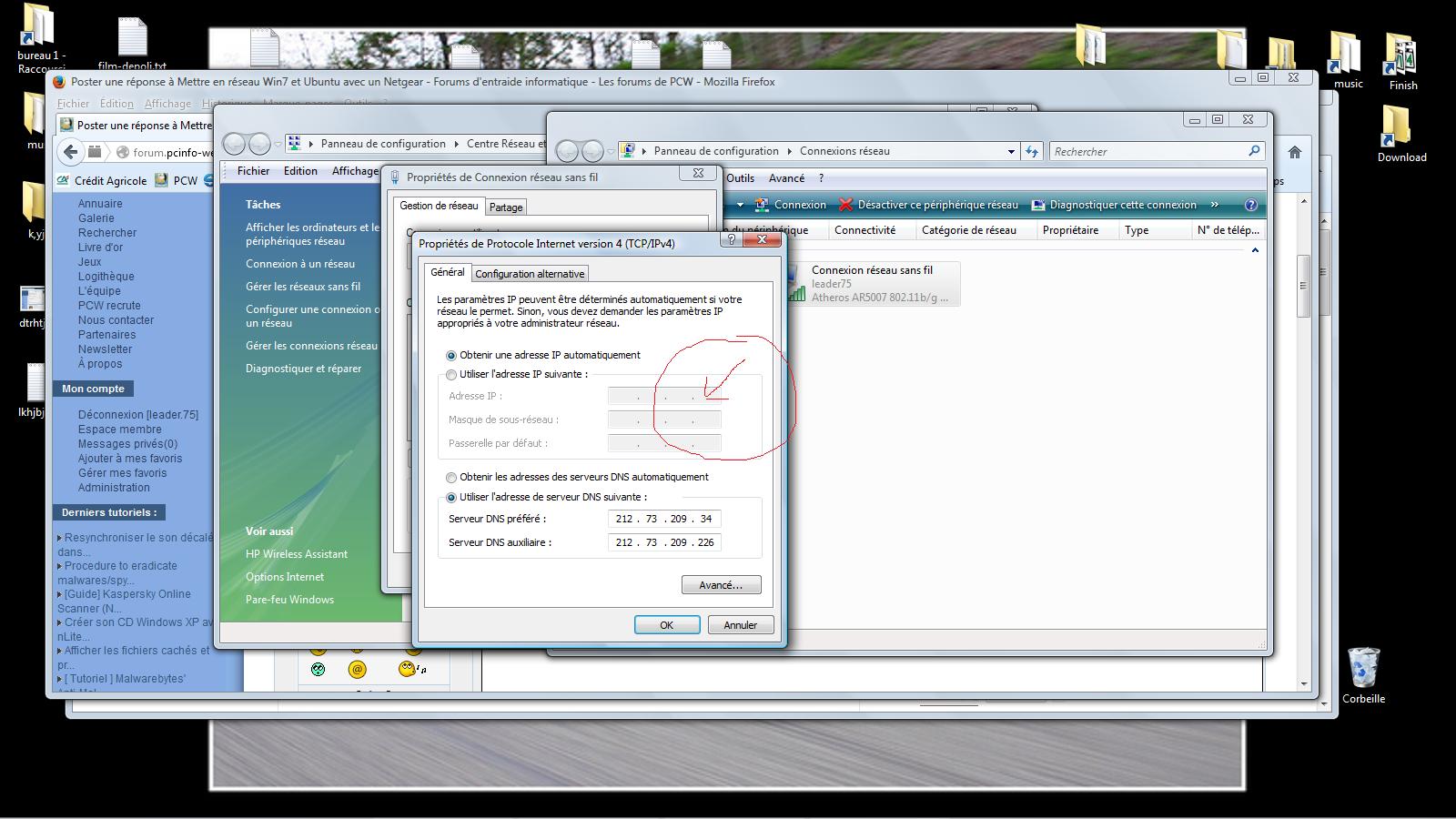1456x819 pixels.
Task: Click 'Diagnostiquer cette connexion' toolbar icon
Action: 1038,205
